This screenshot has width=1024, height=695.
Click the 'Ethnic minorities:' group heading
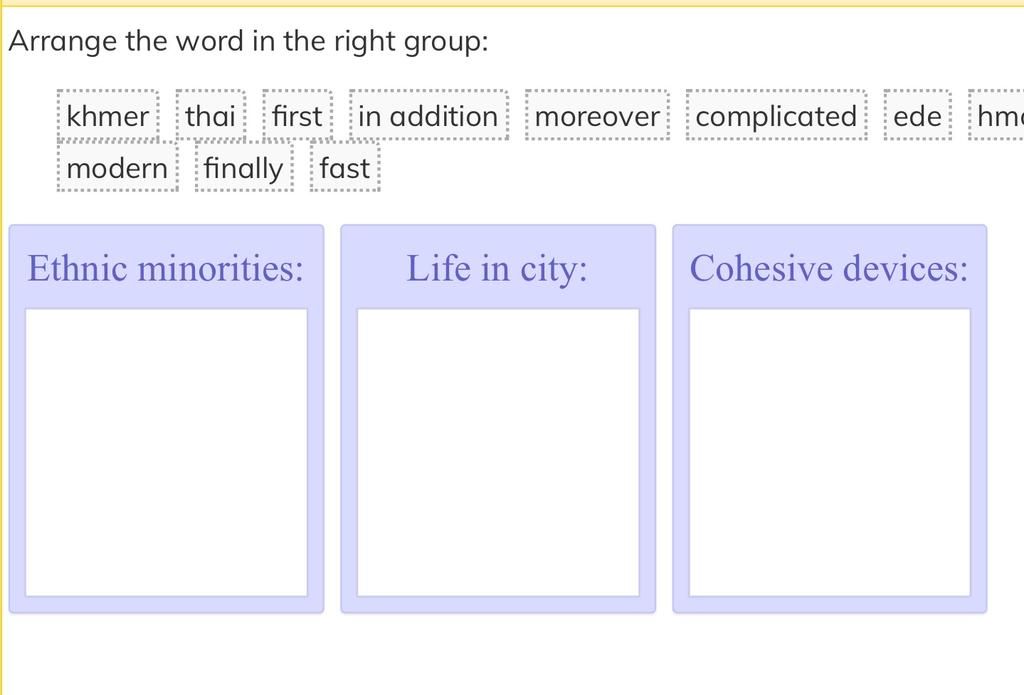click(166, 268)
